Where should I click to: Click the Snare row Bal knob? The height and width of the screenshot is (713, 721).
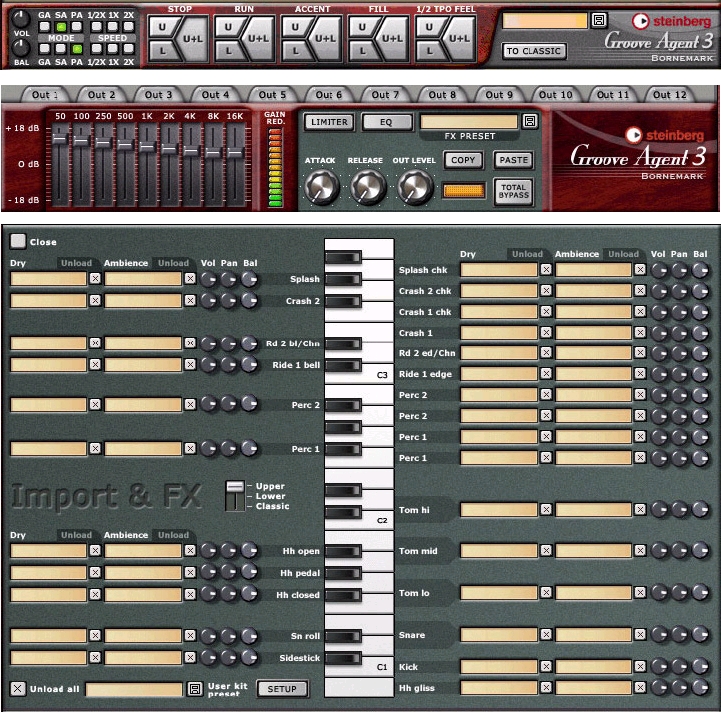pos(700,635)
